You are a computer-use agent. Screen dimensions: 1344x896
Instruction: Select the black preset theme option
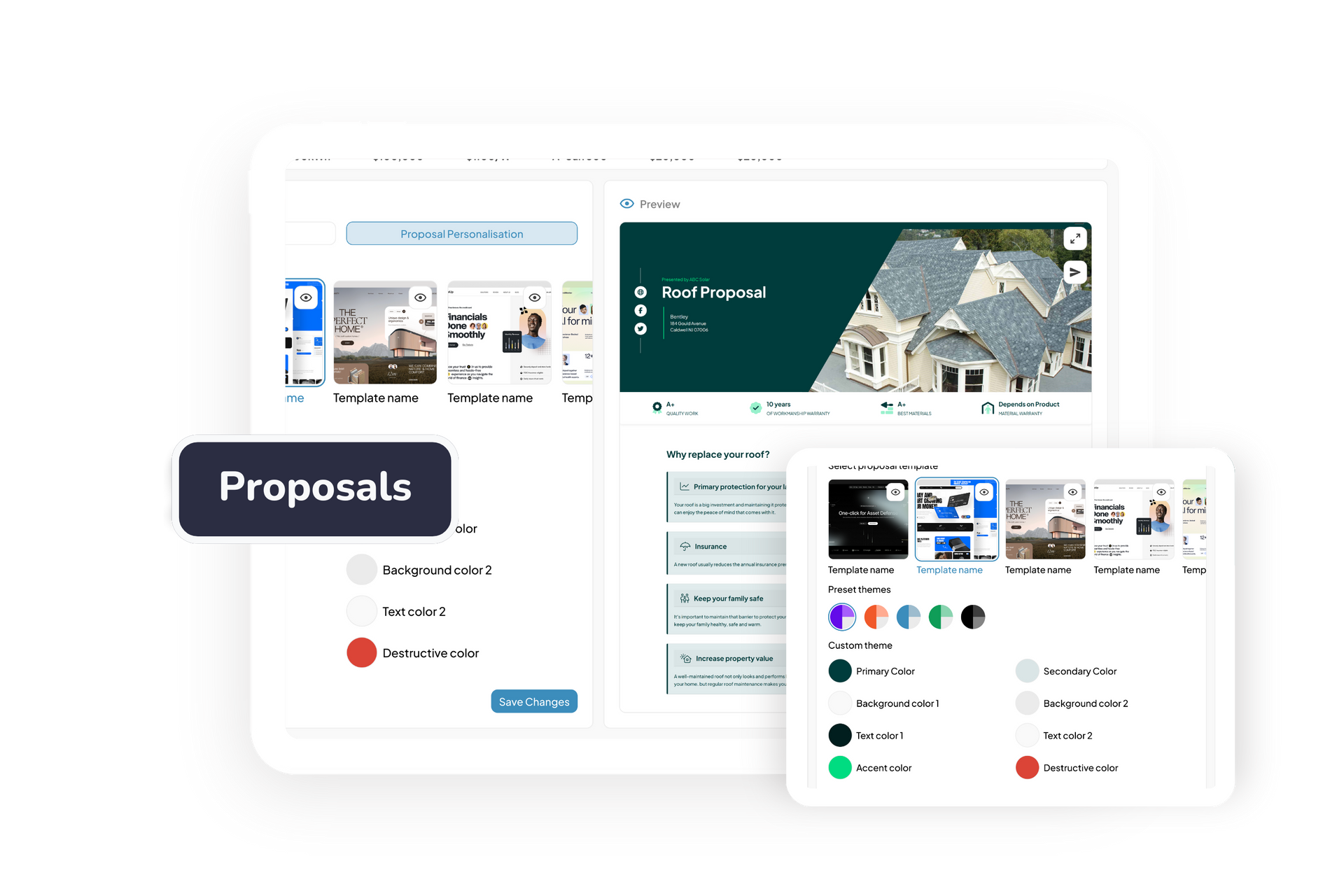point(973,615)
